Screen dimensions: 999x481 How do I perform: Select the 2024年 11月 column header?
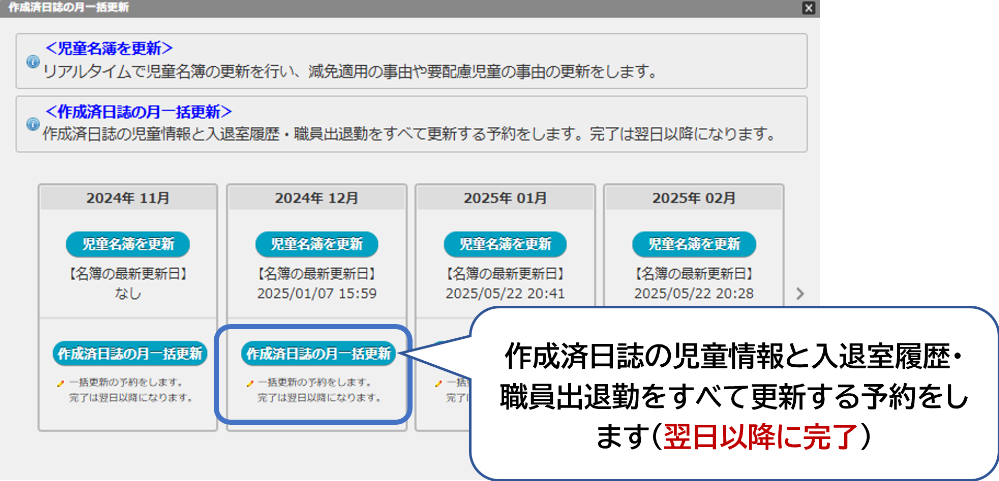[x=128, y=198]
